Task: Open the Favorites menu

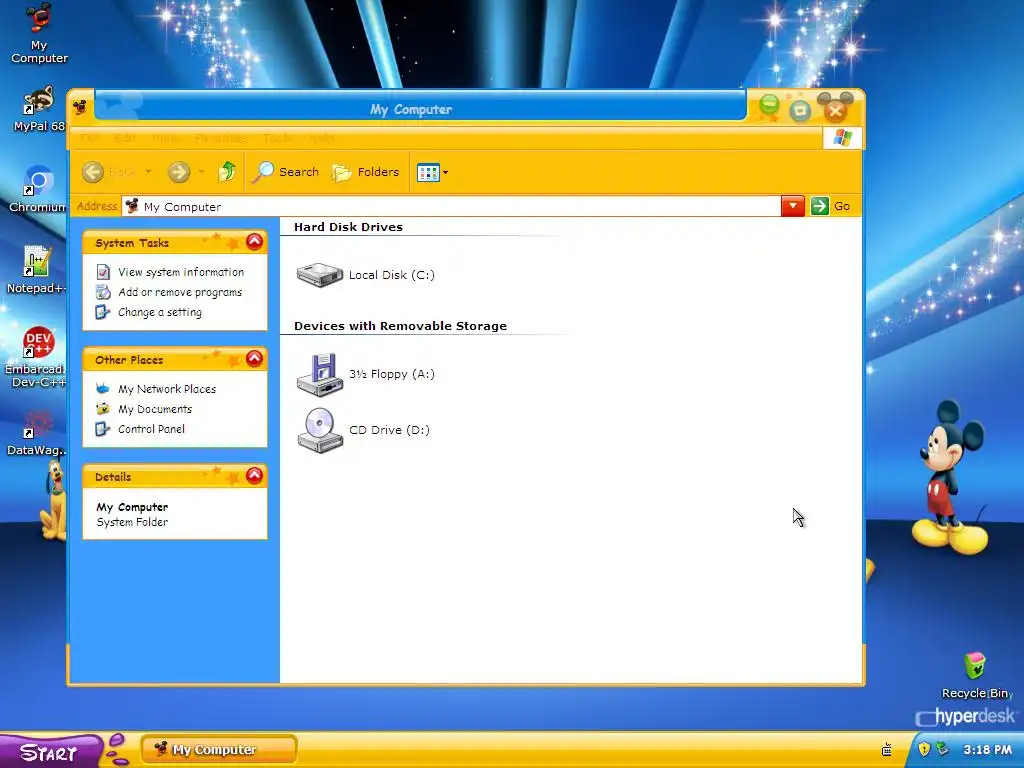Action: [221, 138]
